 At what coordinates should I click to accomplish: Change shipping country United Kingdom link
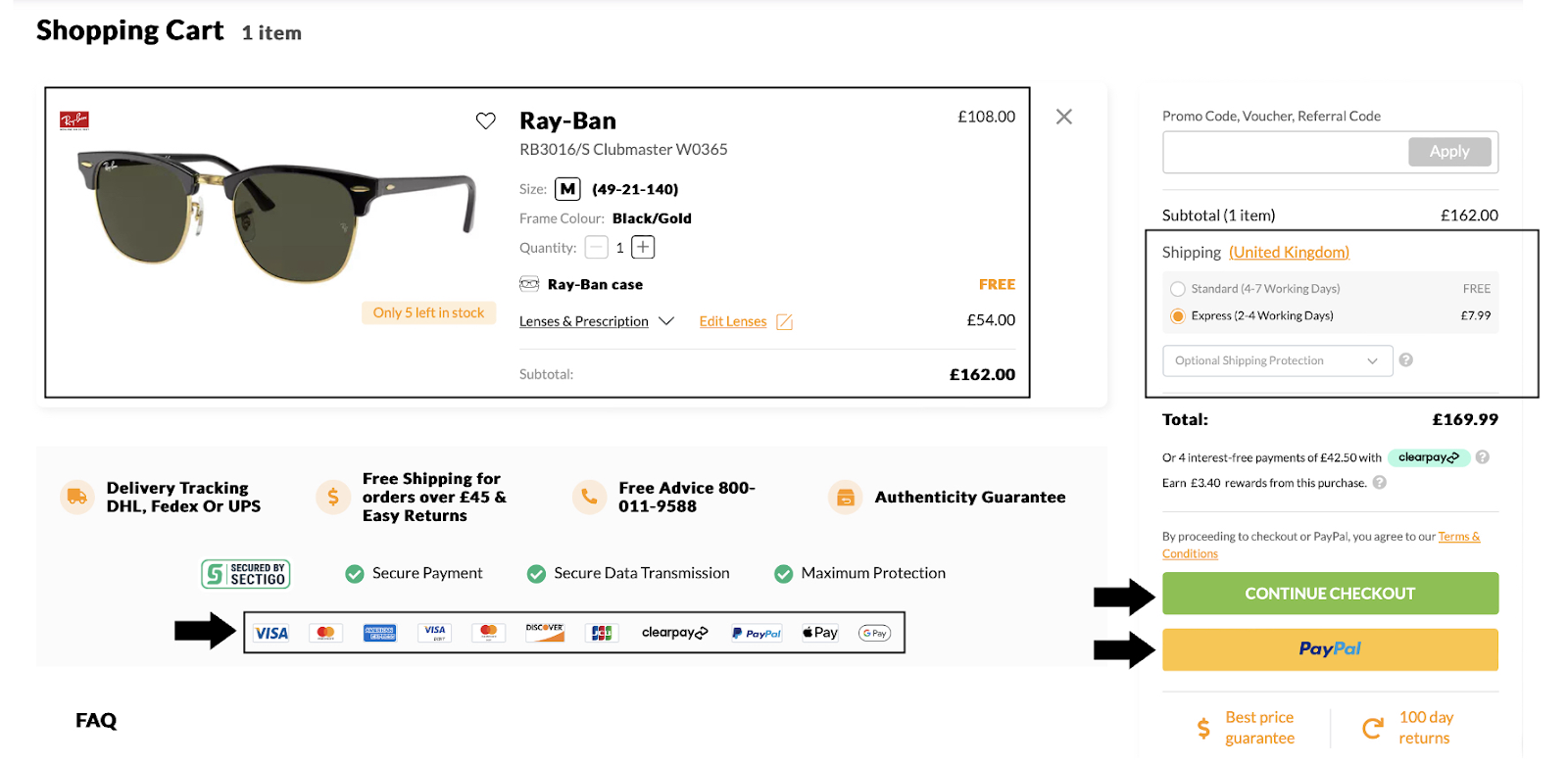[x=1289, y=253]
